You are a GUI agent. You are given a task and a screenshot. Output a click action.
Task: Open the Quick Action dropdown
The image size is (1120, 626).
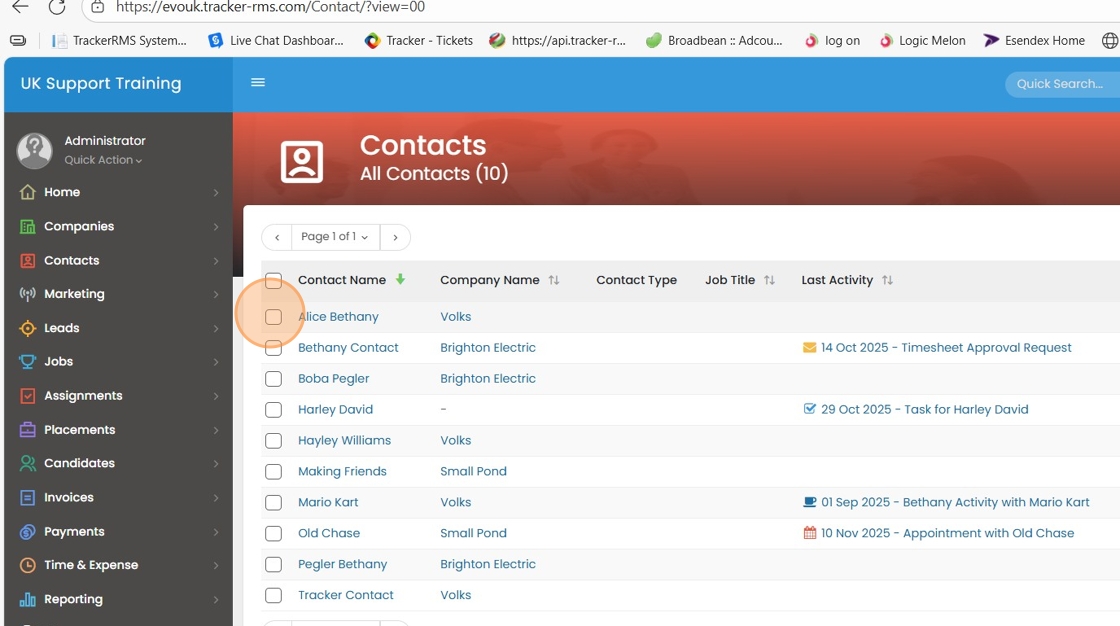103,160
